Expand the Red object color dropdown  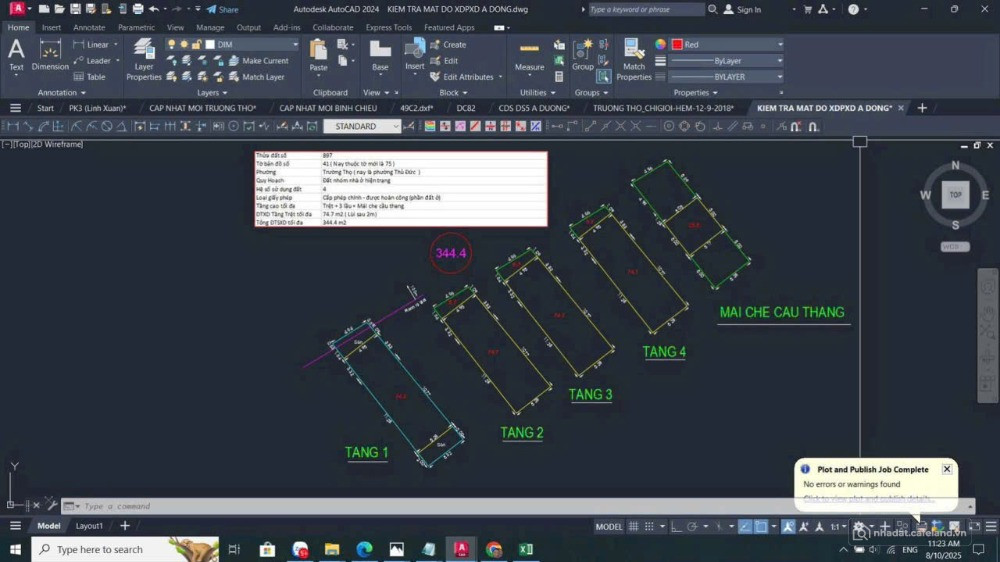780,45
